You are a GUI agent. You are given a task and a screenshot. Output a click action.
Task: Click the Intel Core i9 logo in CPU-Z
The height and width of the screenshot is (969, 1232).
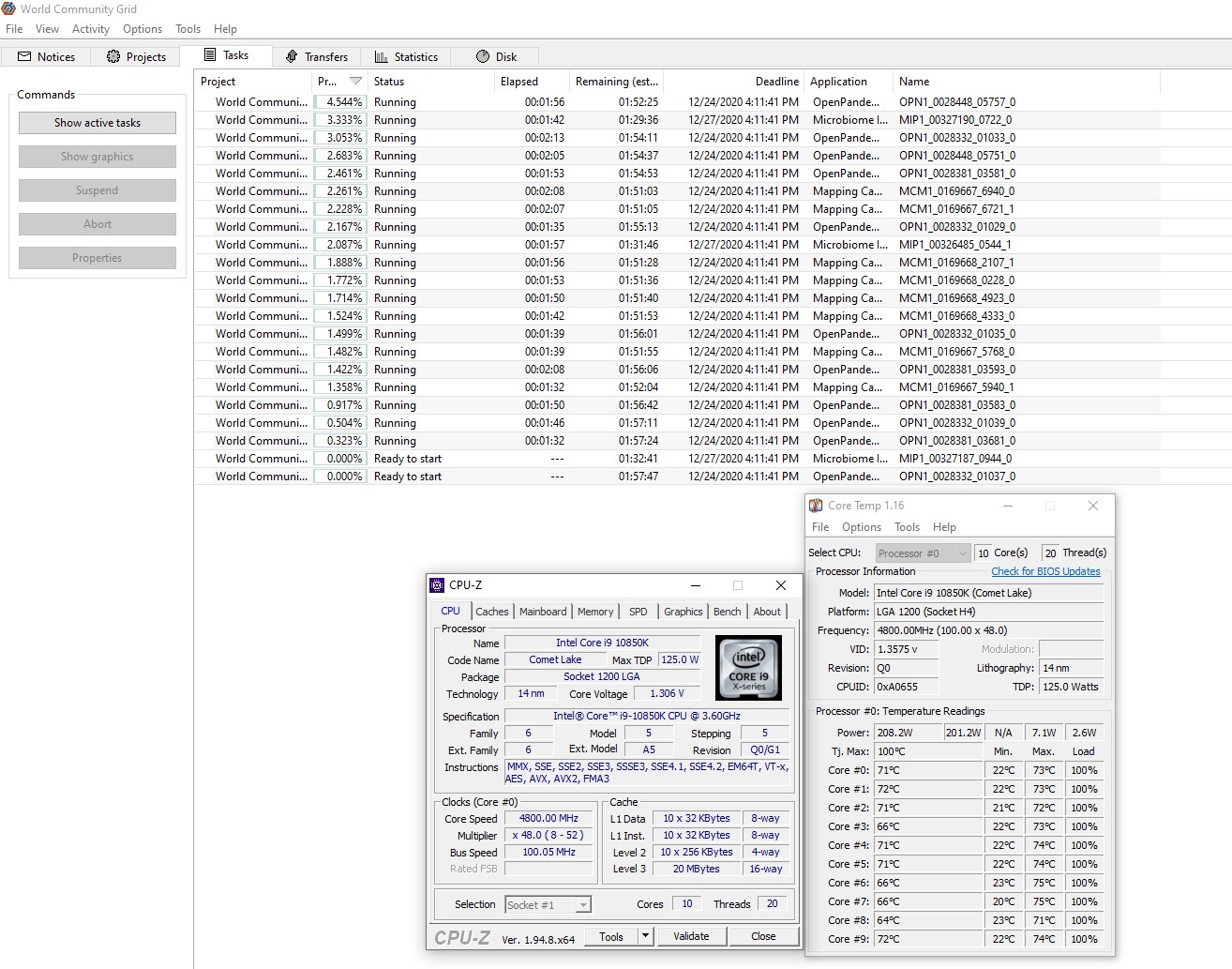pyautogui.click(x=748, y=667)
